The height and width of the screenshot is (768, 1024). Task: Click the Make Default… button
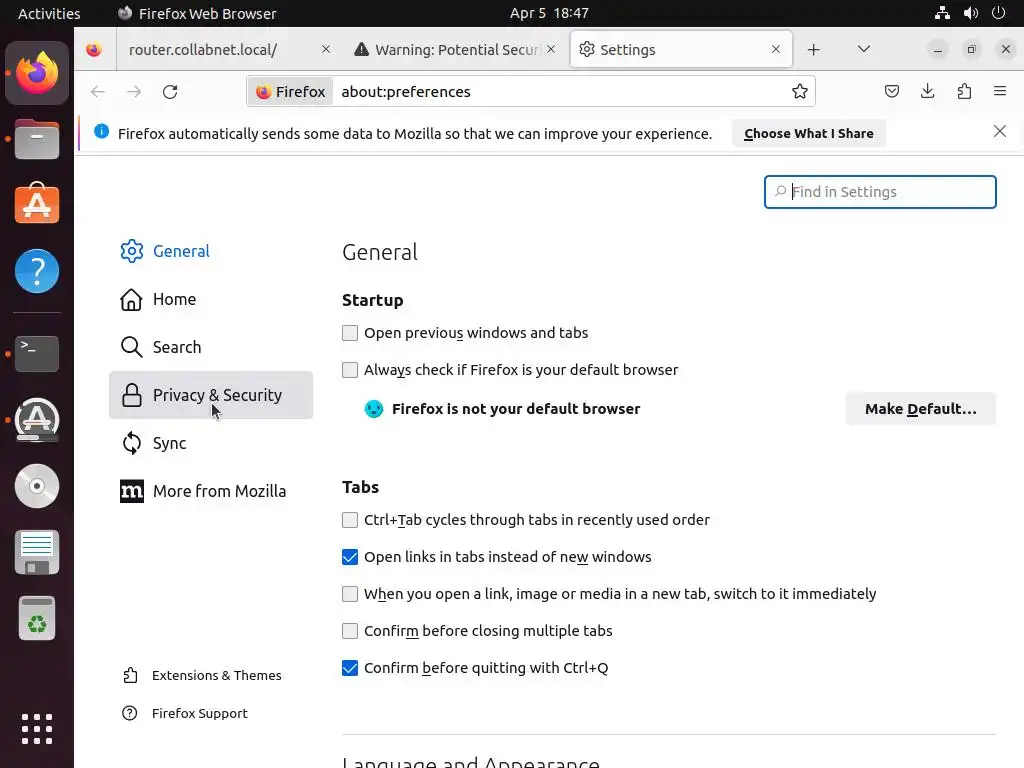tap(920, 409)
